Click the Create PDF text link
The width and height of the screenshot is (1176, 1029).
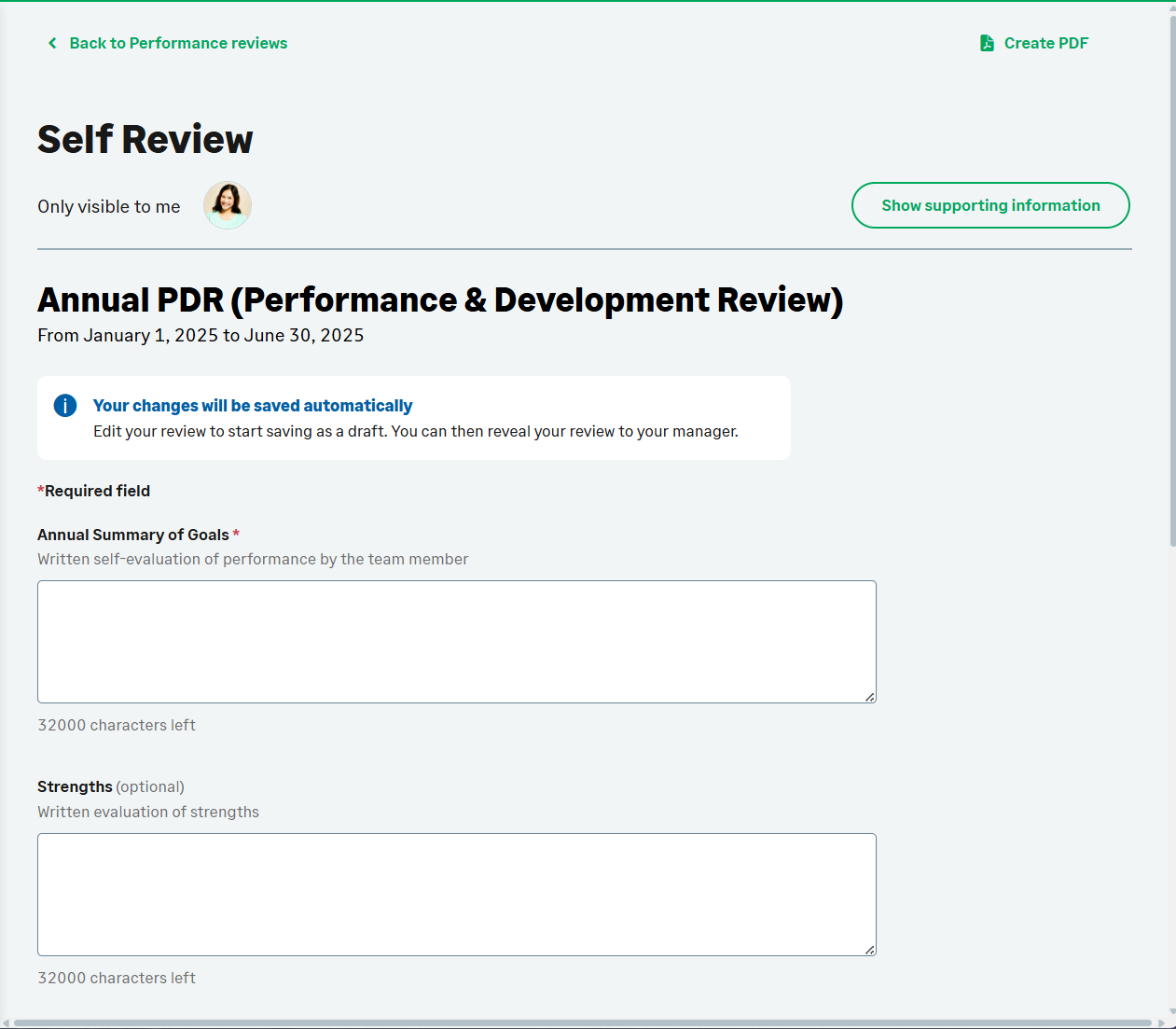click(x=1045, y=43)
